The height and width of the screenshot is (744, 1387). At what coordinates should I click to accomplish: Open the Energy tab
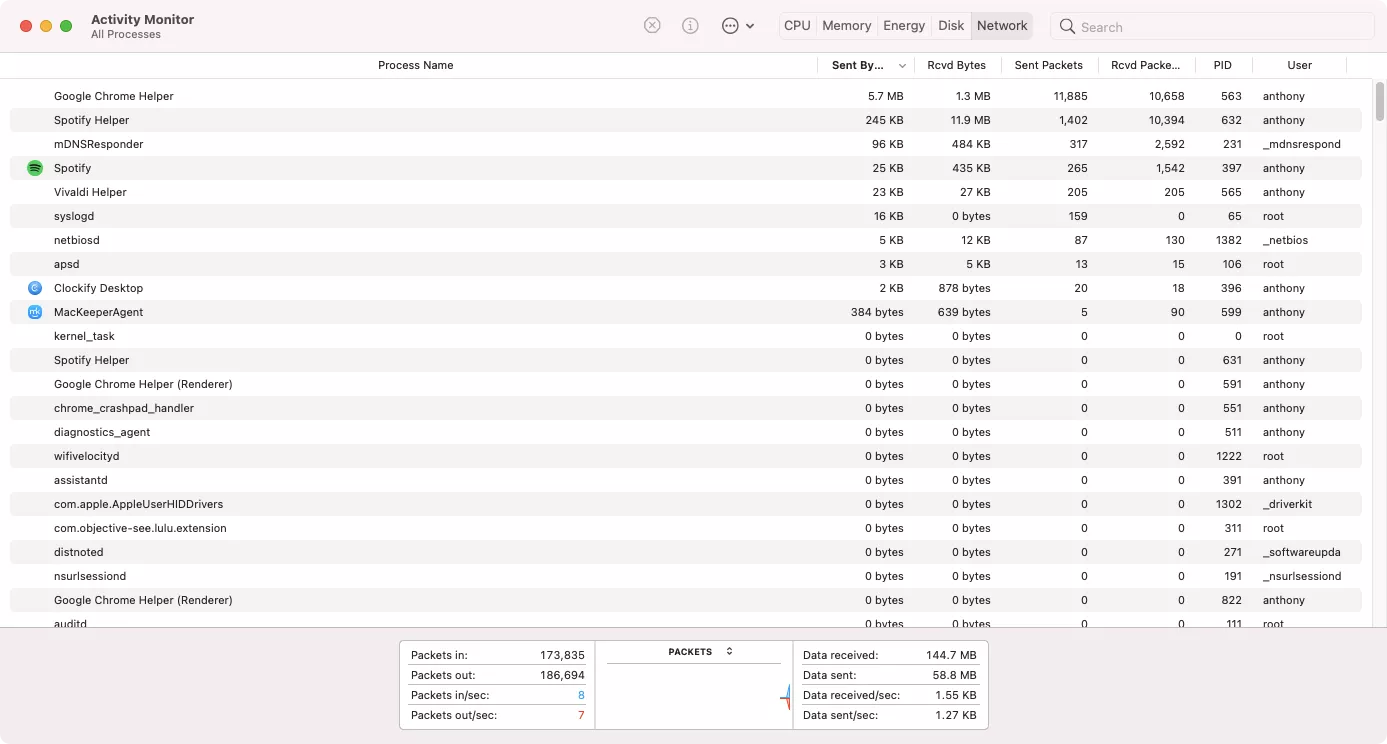(x=904, y=26)
